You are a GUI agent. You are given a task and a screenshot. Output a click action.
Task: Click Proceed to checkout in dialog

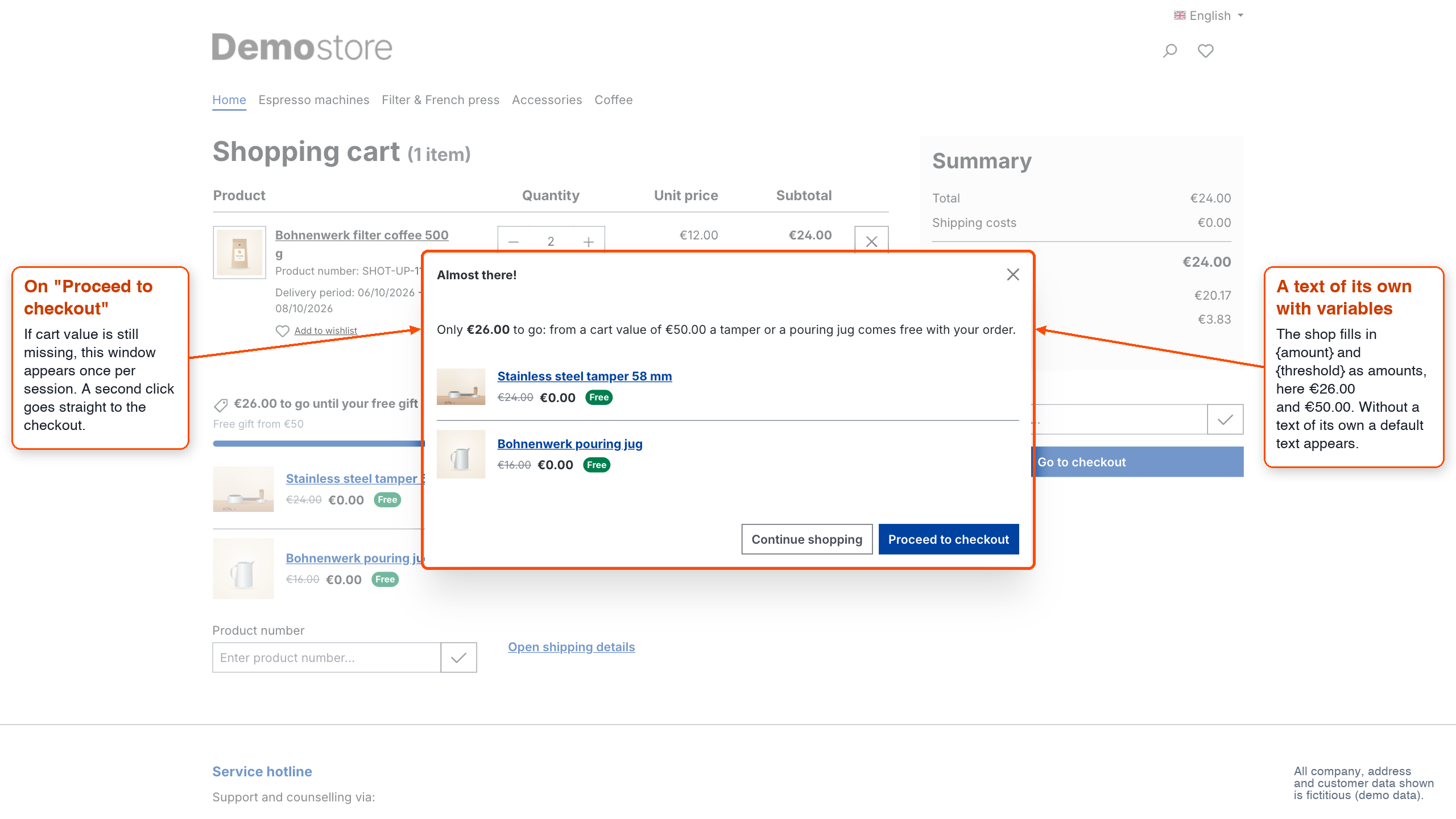[949, 539]
